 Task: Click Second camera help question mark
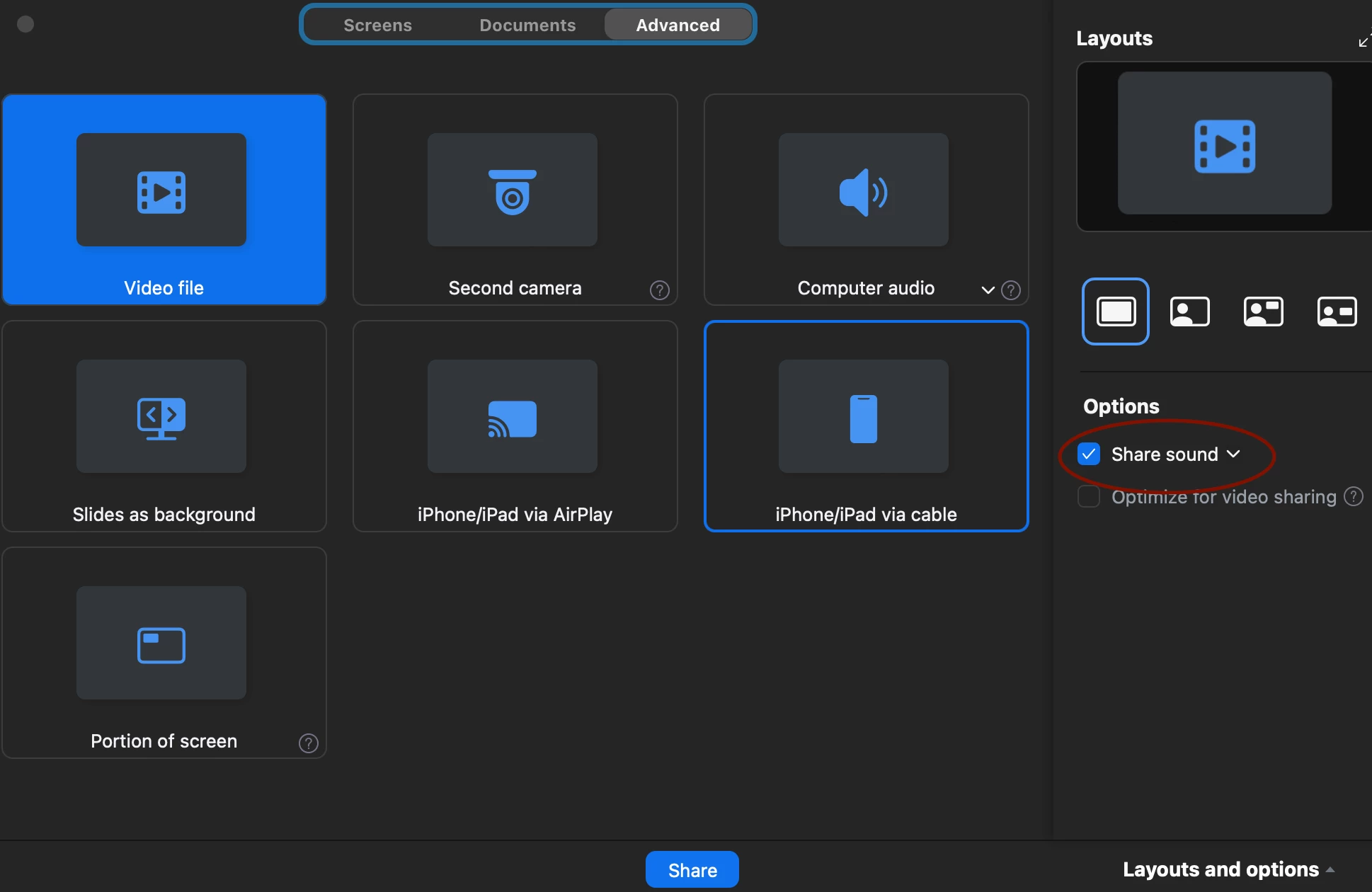click(659, 290)
